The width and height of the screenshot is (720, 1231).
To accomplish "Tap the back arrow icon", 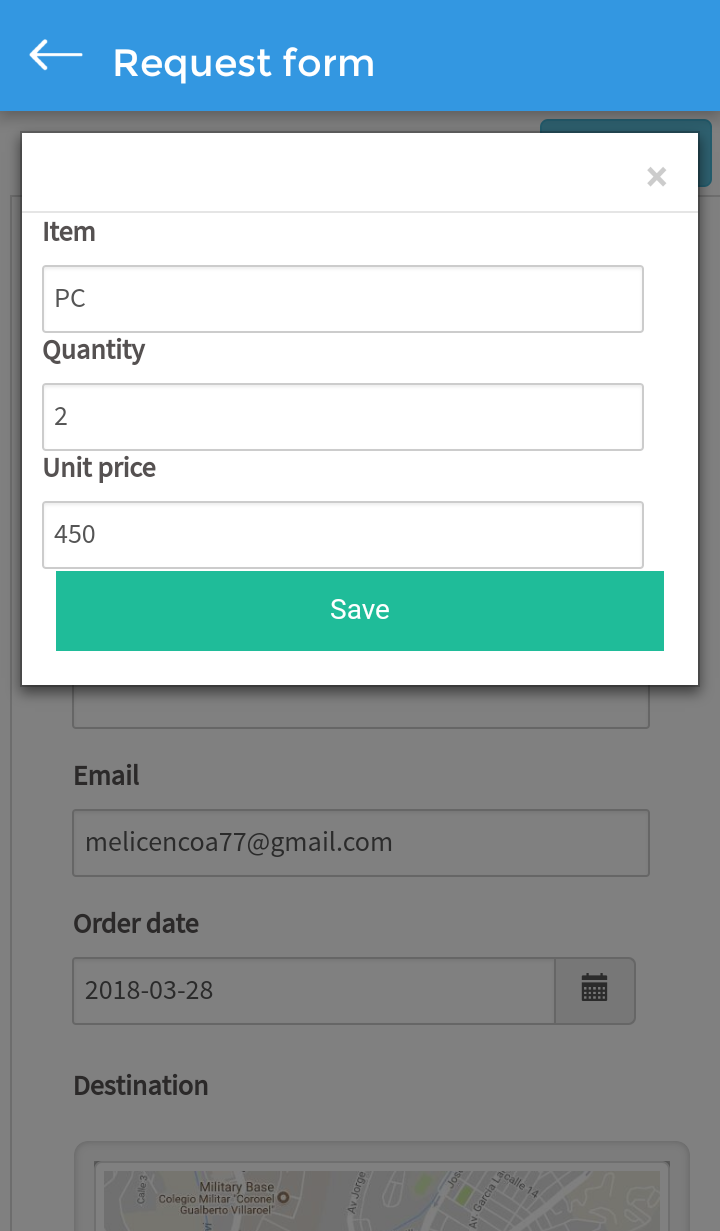I will click(55, 56).
